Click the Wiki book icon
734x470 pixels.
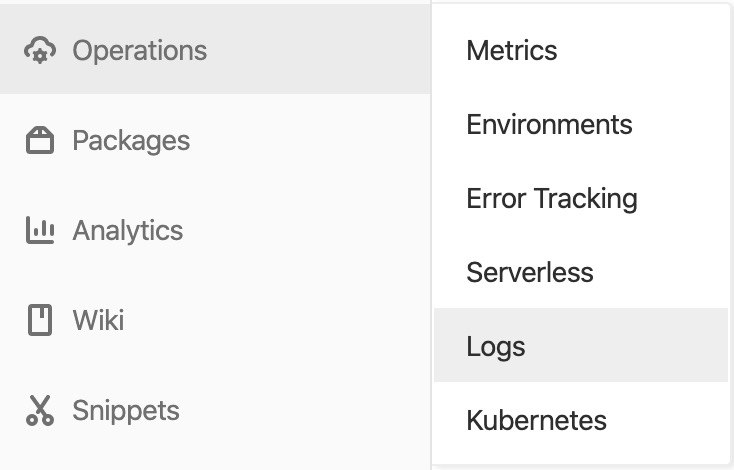point(40,320)
